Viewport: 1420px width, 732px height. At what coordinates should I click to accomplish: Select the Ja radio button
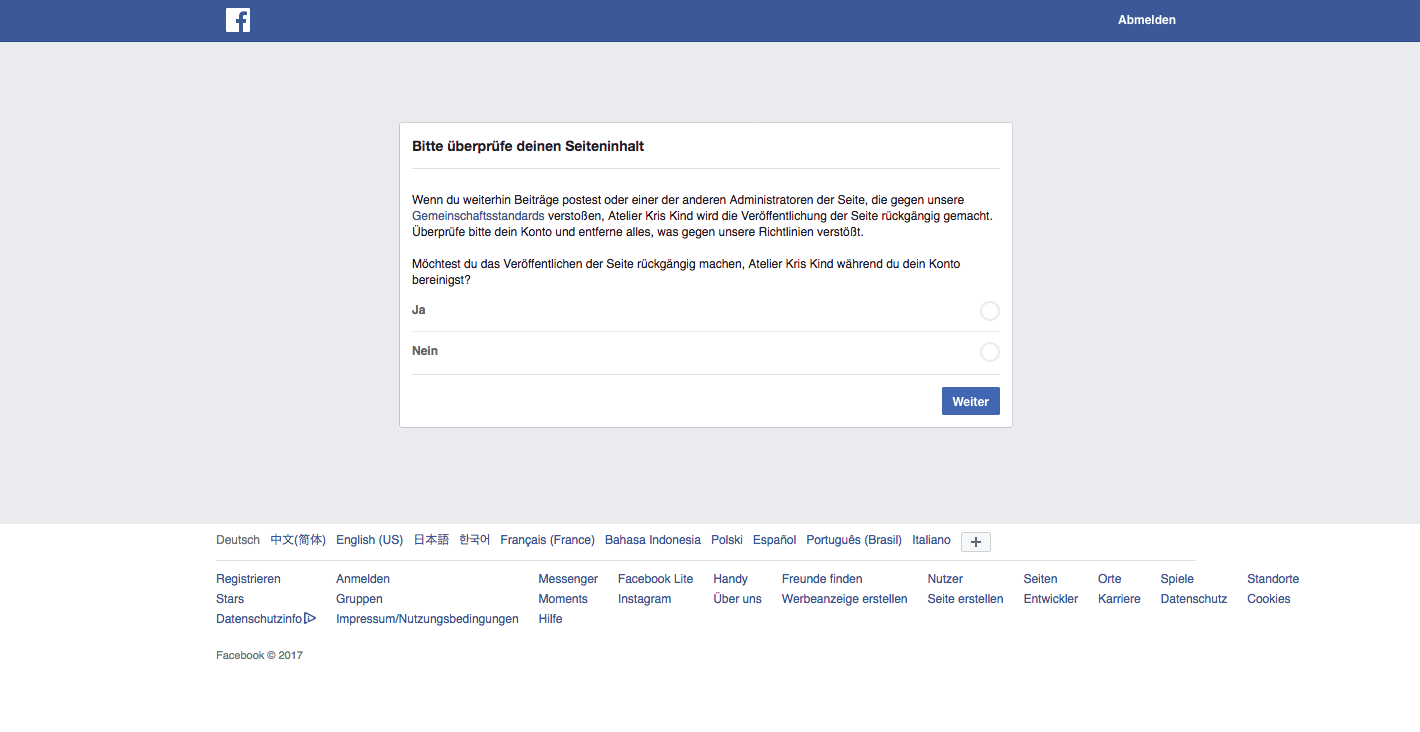click(x=990, y=311)
